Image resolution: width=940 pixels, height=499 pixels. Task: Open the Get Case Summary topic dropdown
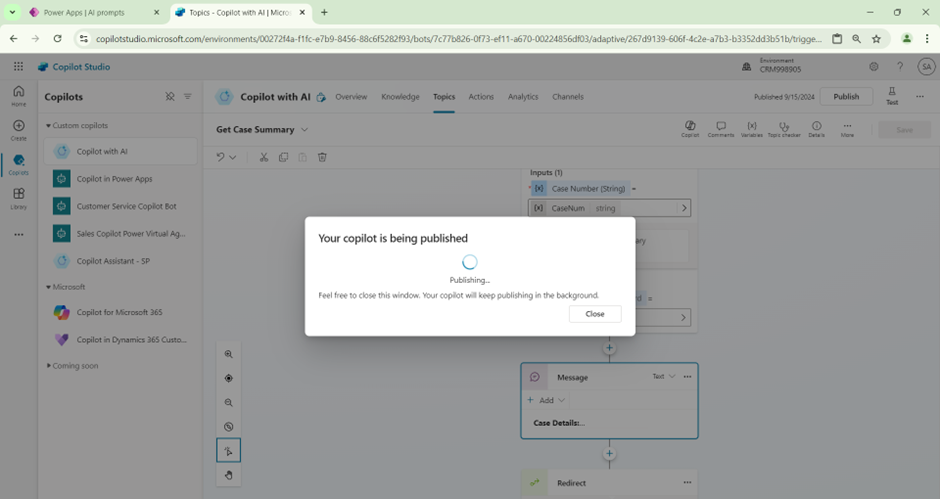pos(305,130)
